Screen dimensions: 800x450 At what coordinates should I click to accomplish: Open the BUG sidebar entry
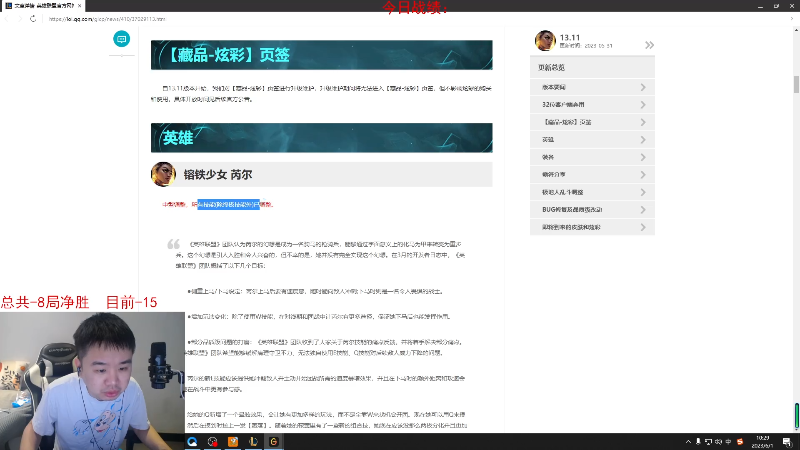592,210
